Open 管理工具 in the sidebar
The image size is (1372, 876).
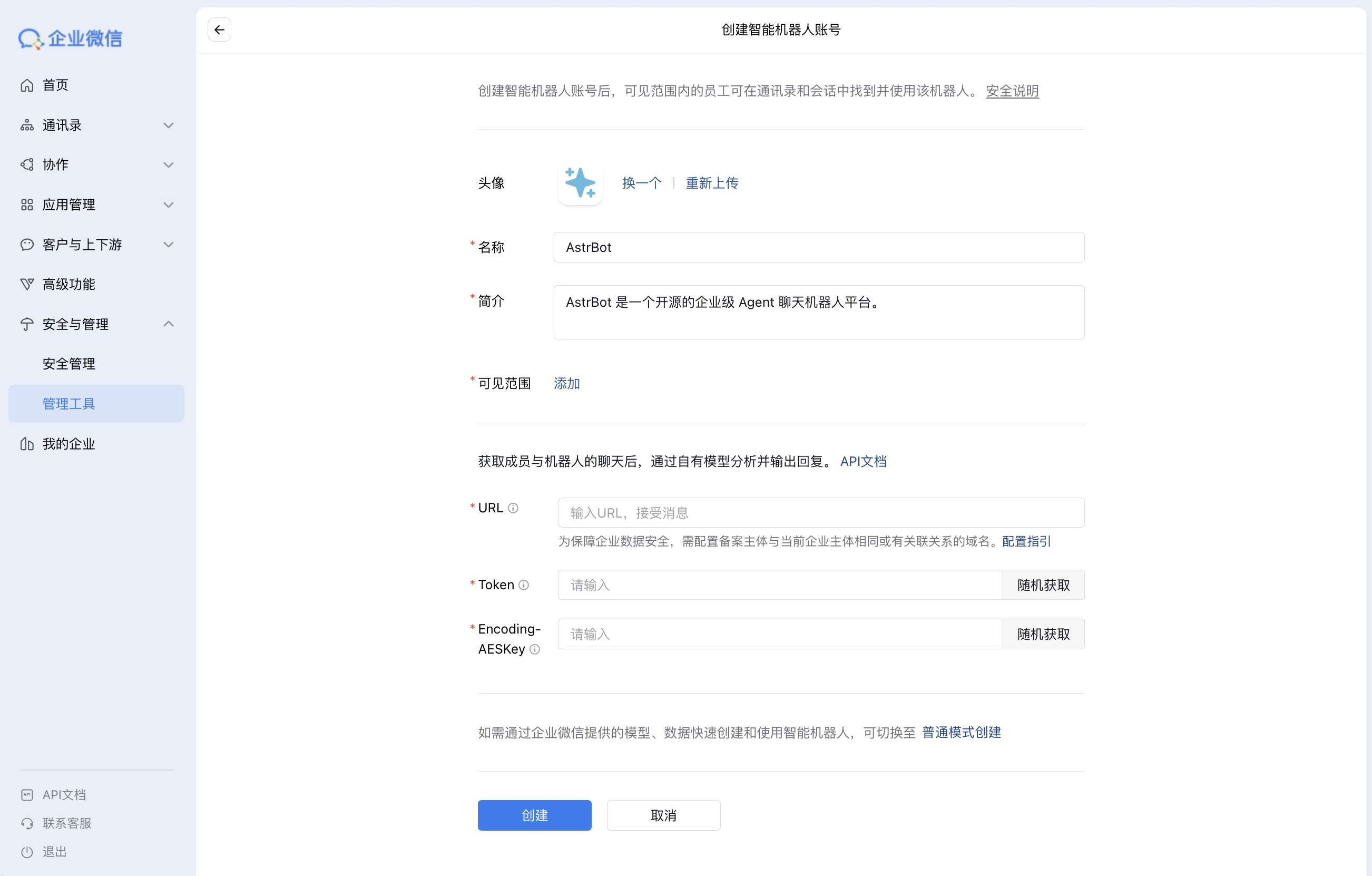[x=68, y=404]
